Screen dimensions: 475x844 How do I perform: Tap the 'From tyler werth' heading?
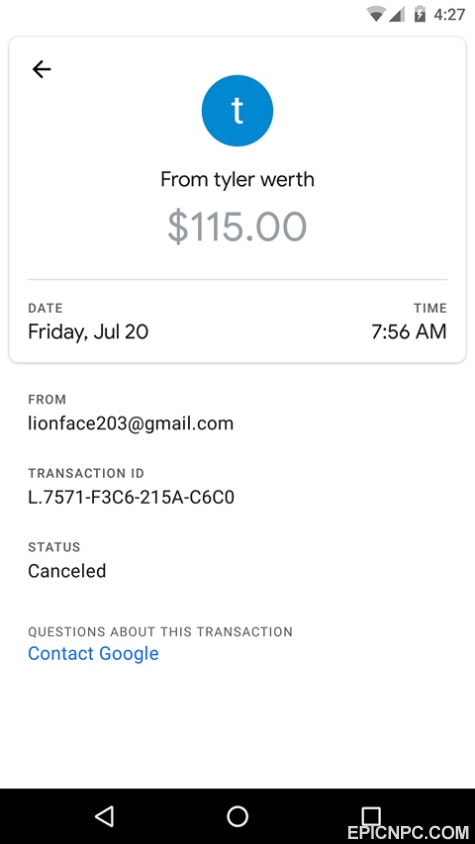(x=237, y=179)
